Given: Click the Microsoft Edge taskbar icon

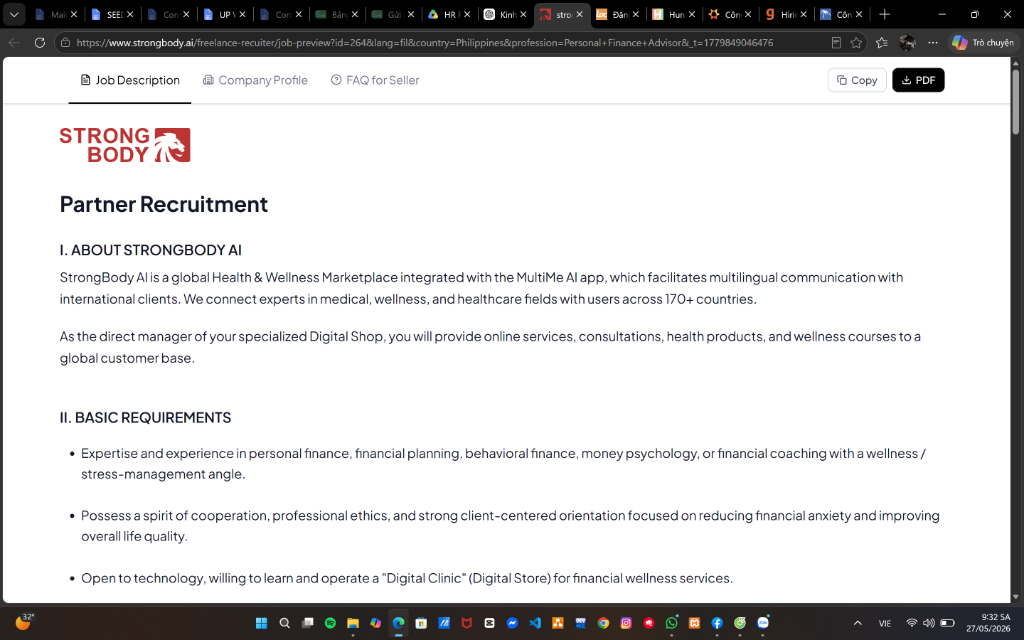Looking at the screenshot, I should 398,623.
